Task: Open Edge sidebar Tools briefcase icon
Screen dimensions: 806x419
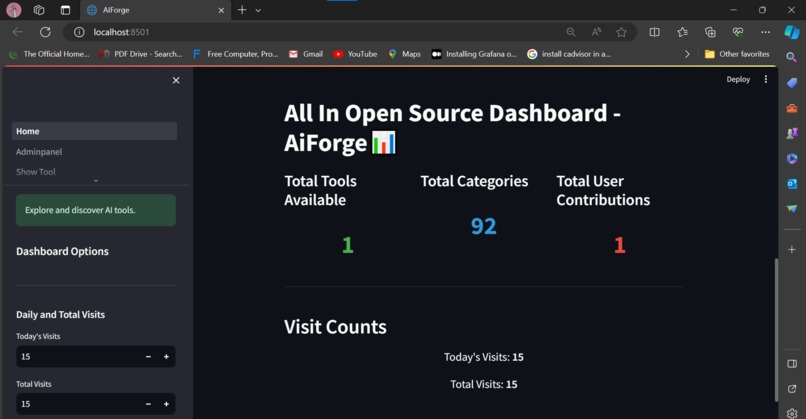Action: (792, 108)
